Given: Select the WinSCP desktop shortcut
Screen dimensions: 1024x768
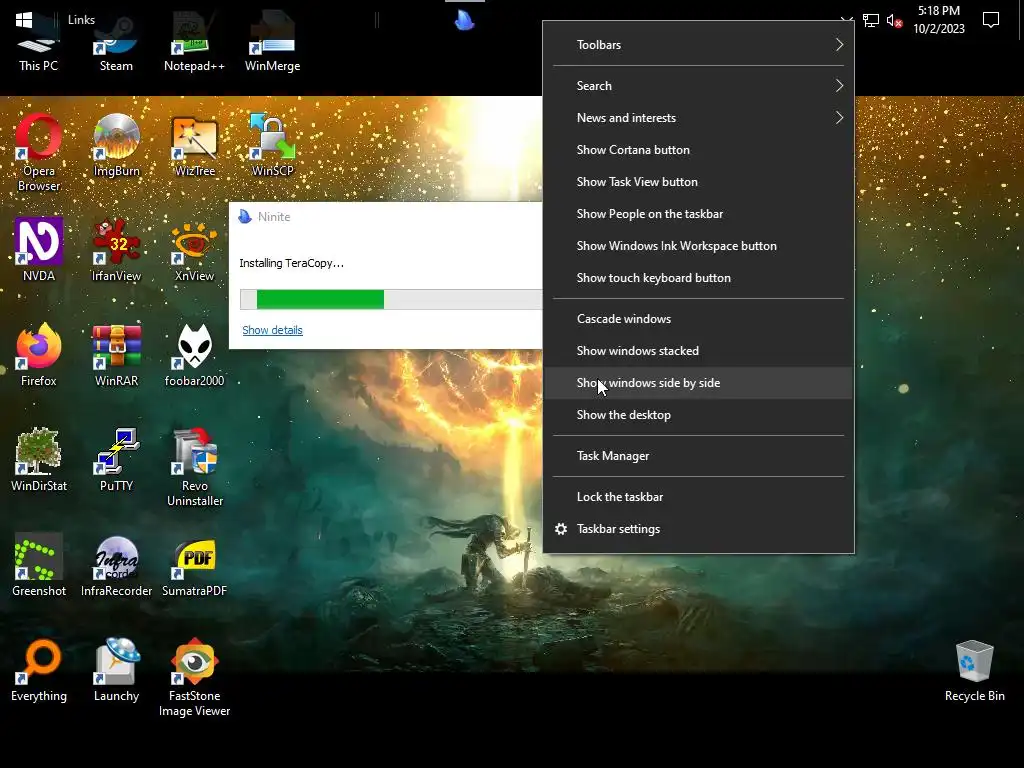Looking at the screenshot, I should pyautogui.click(x=272, y=146).
